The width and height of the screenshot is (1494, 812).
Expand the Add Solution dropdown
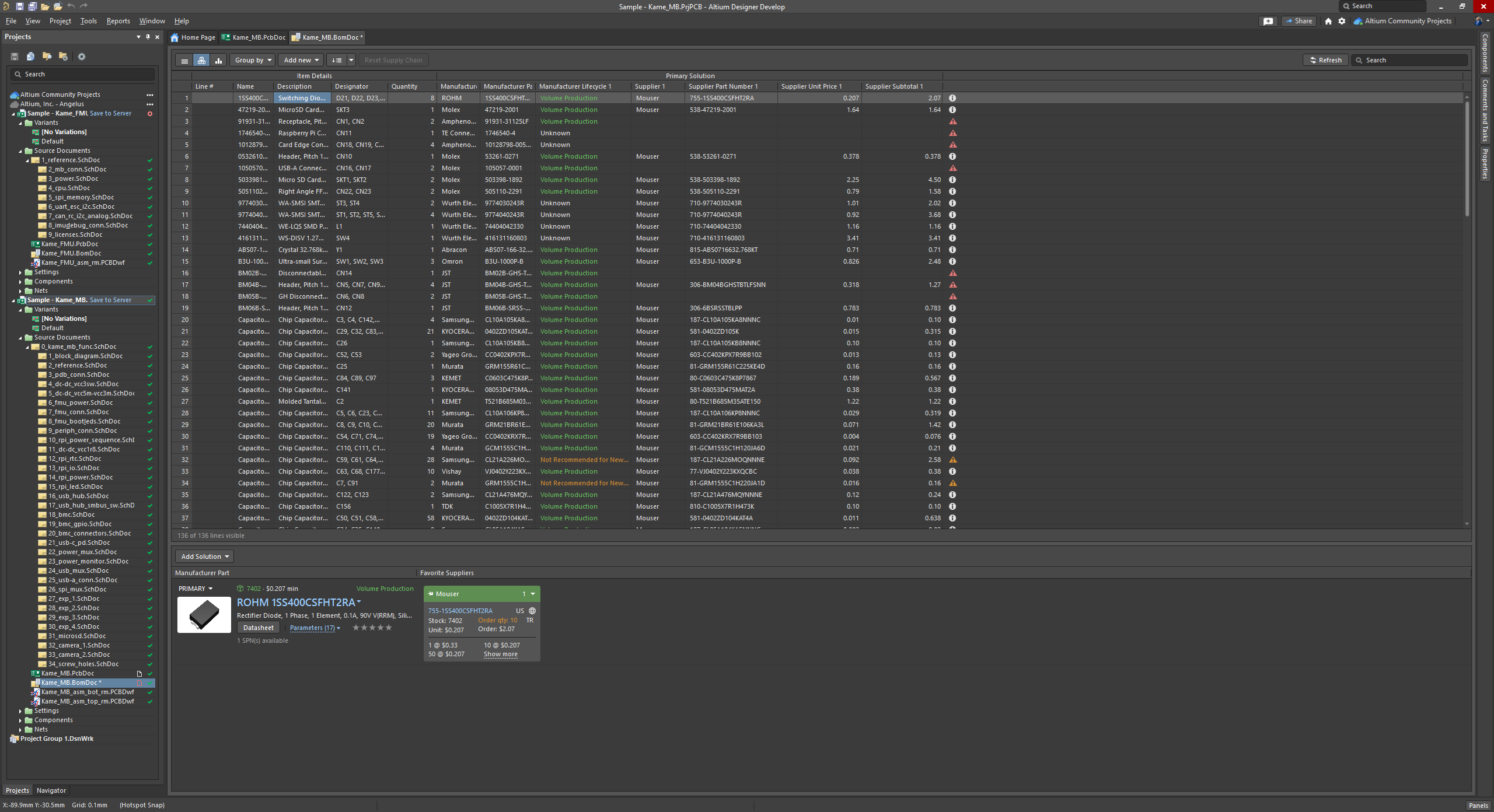204,556
